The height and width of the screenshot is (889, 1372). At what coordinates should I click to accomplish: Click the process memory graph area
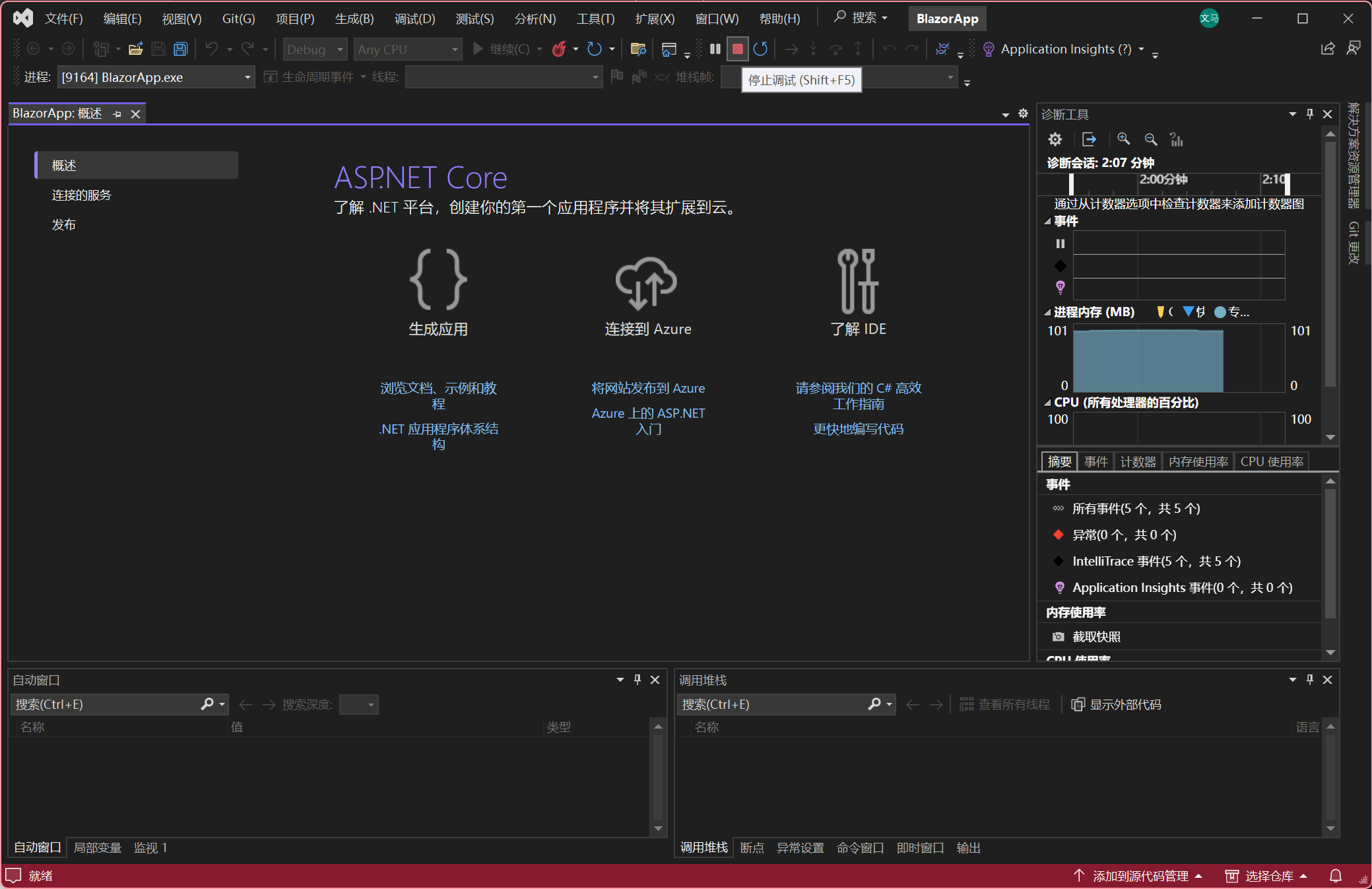pos(1179,358)
